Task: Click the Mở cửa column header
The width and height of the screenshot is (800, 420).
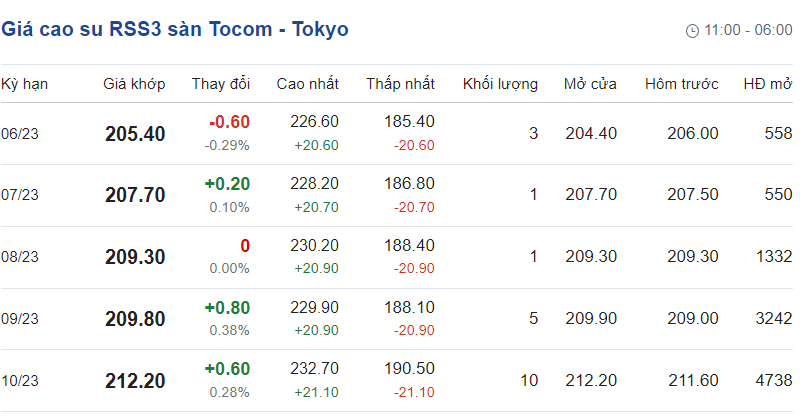Action: pos(590,84)
